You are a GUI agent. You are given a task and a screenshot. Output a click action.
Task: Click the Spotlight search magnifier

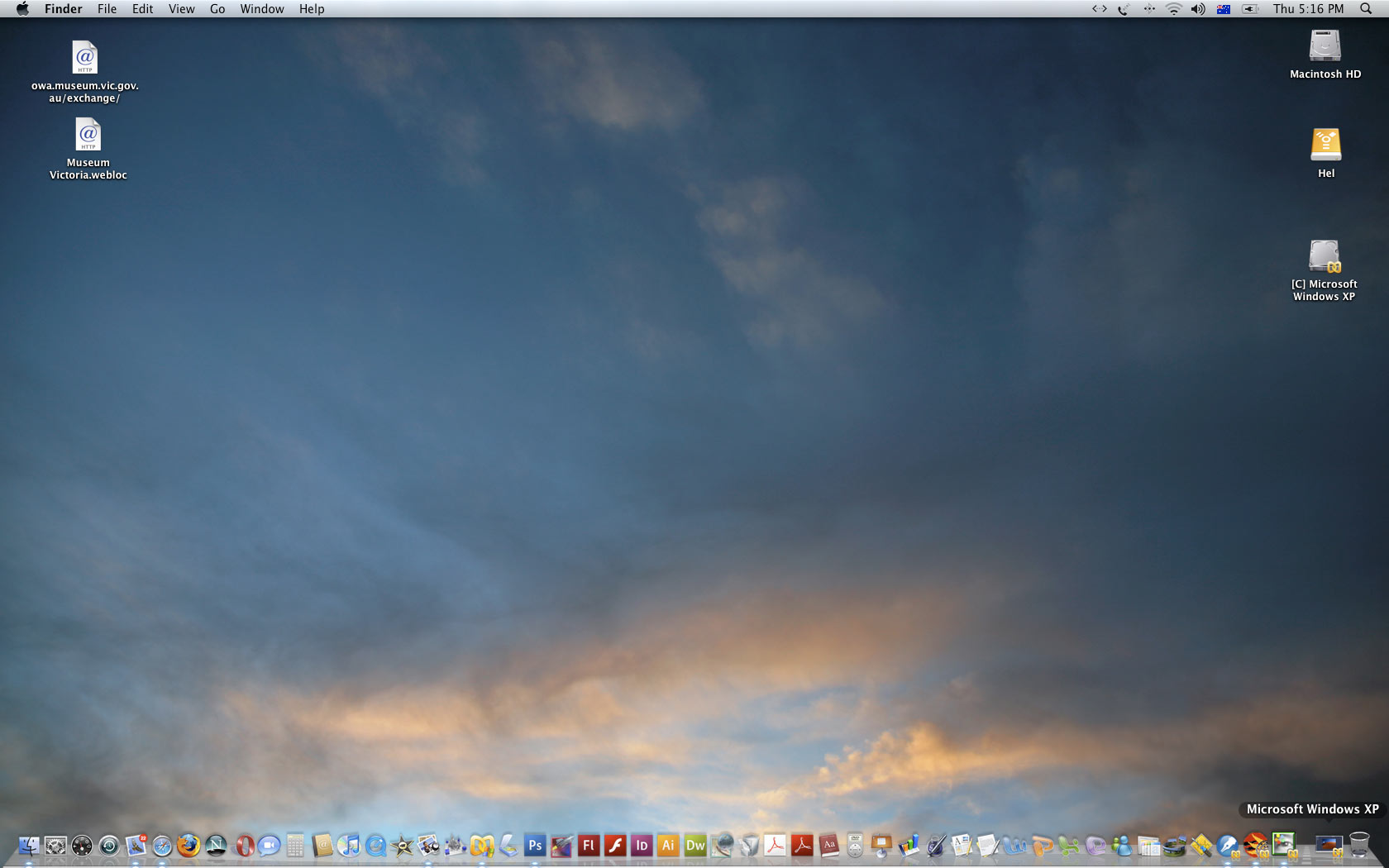pos(1366,9)
